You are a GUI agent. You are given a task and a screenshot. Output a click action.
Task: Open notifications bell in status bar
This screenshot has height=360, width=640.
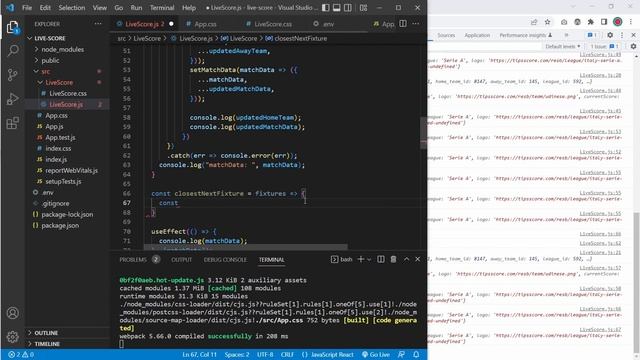point(416,355)
